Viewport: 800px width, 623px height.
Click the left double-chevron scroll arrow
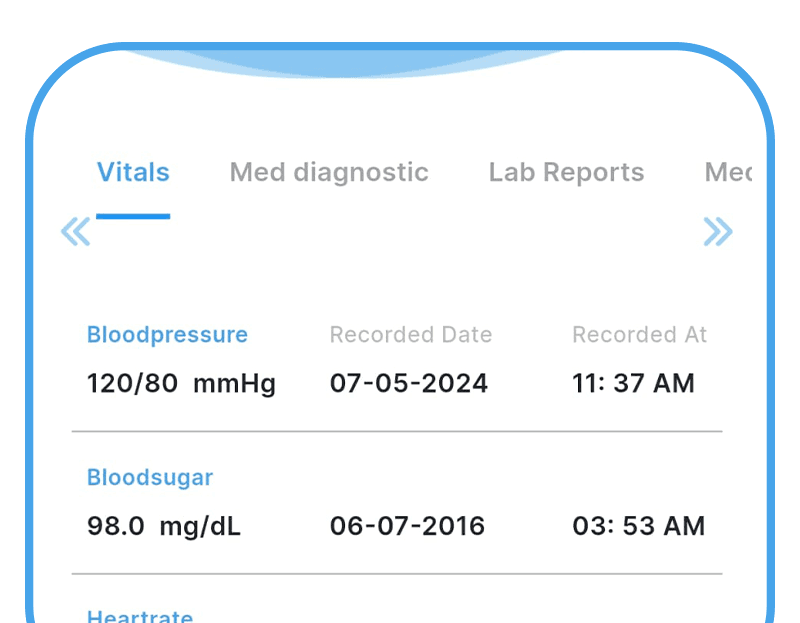76,231
